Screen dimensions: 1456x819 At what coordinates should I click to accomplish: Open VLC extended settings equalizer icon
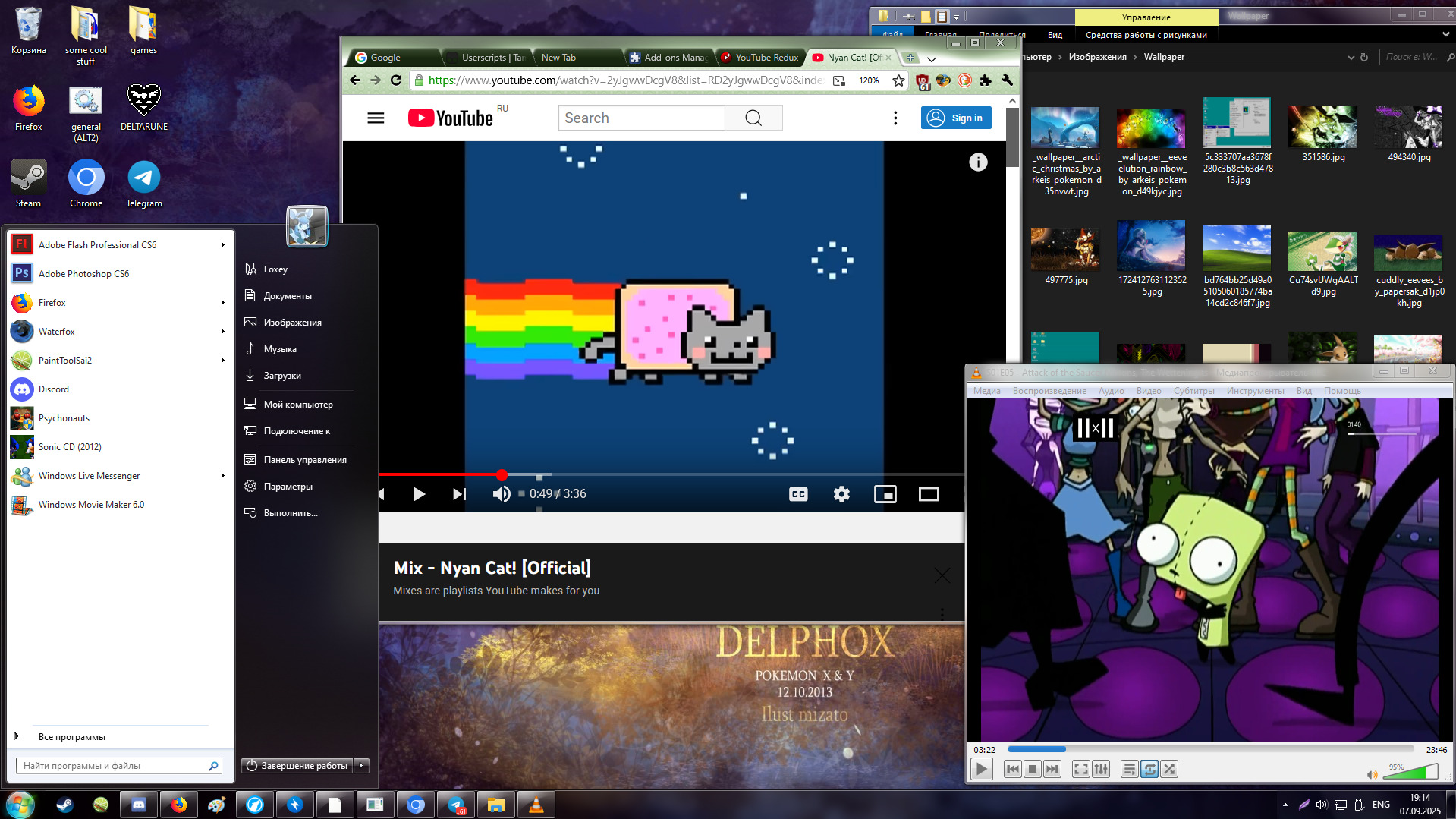pos(1101,770)
